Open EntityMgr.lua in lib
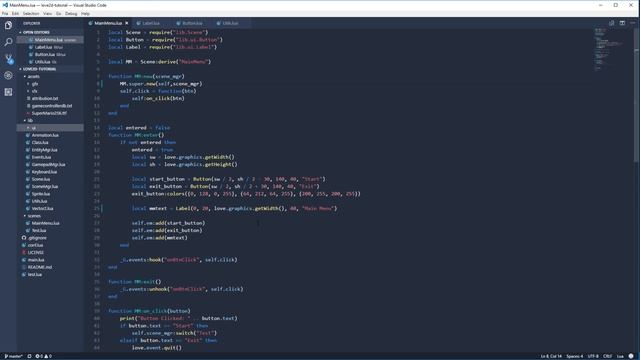This screenshot has width=640, height=360. [x=50, y=150]
